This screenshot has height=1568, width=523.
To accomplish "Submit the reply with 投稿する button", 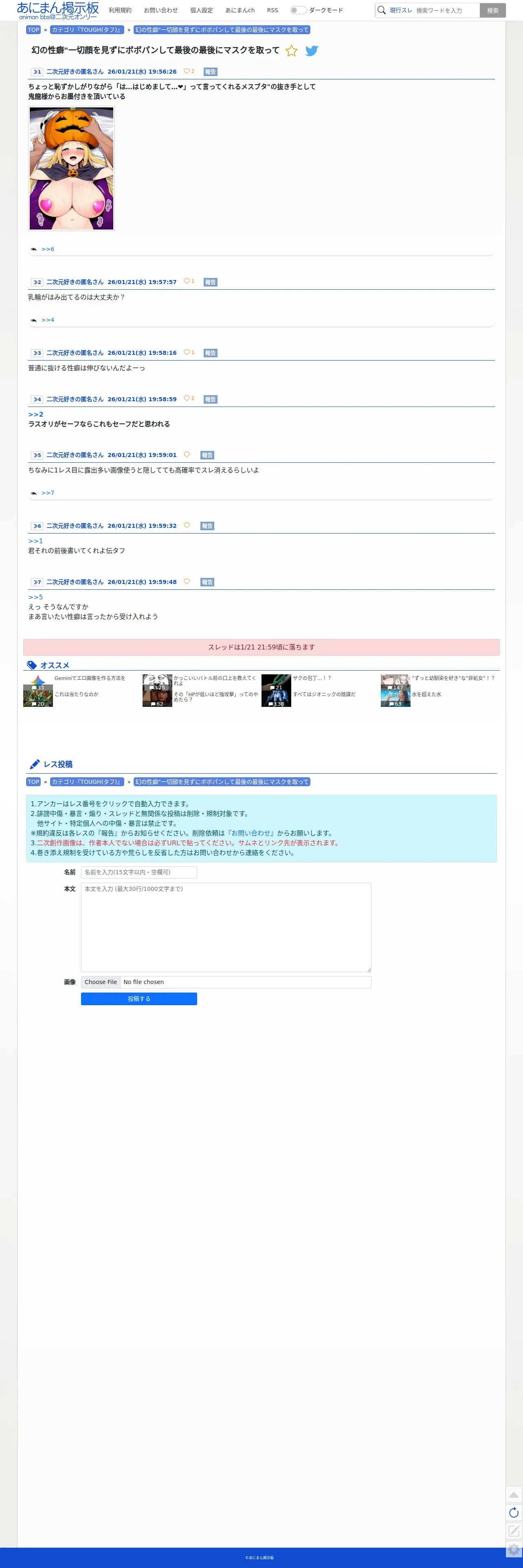I will (x=139, y=999).
